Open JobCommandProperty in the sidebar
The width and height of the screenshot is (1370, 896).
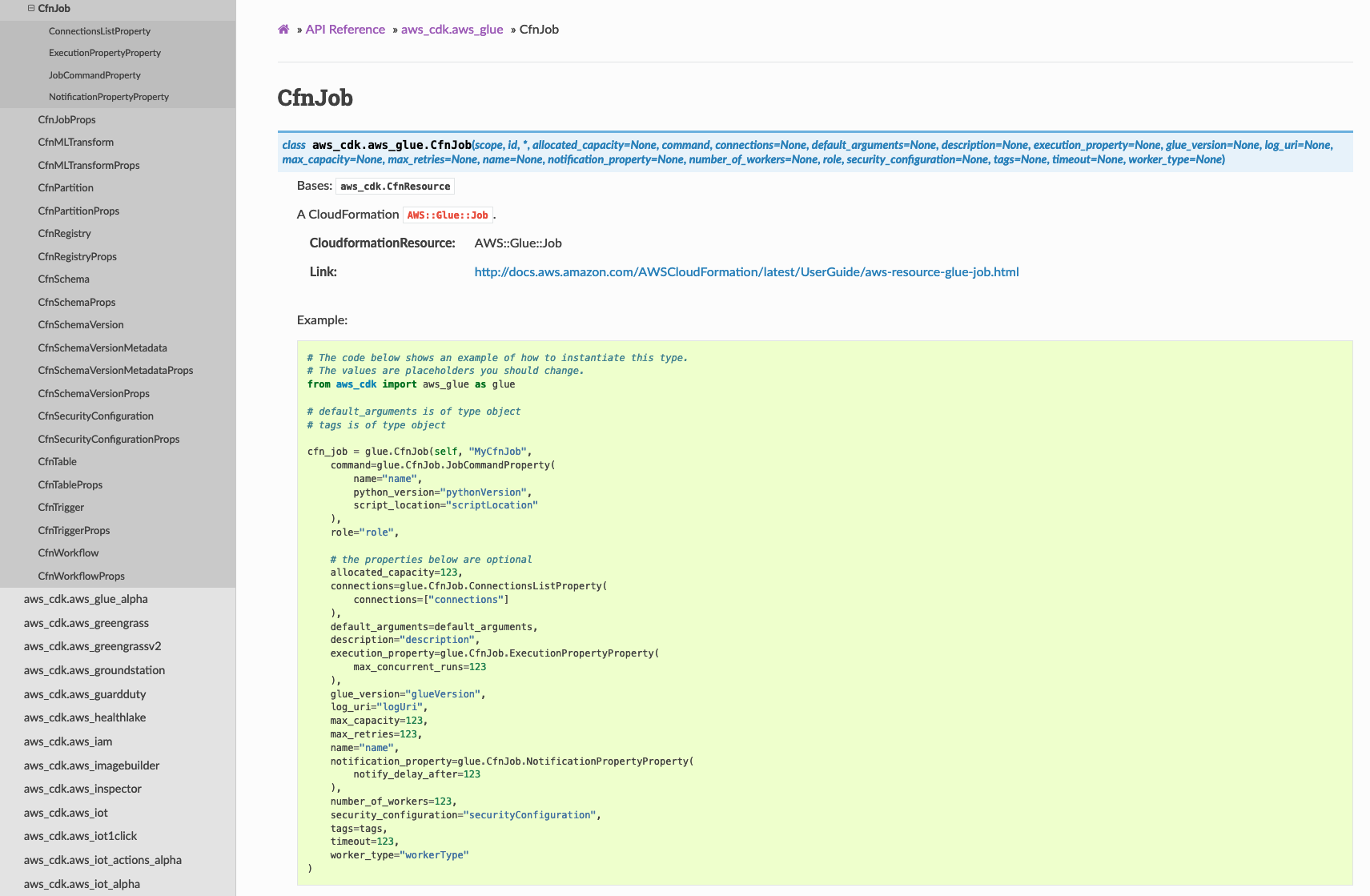click(94, 75)
